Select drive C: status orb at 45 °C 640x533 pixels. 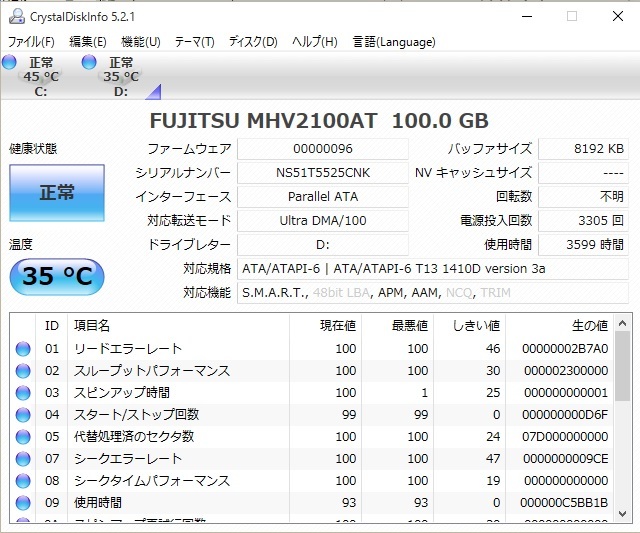tap(9, 62)
